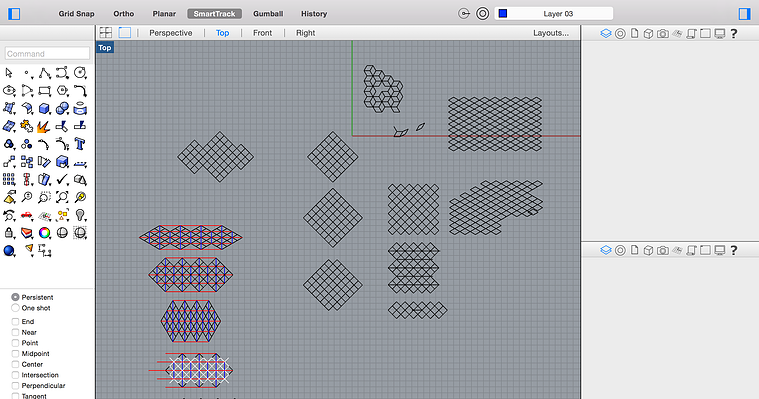Click the light bulb hide objects tool

click(x=80, y=215)
